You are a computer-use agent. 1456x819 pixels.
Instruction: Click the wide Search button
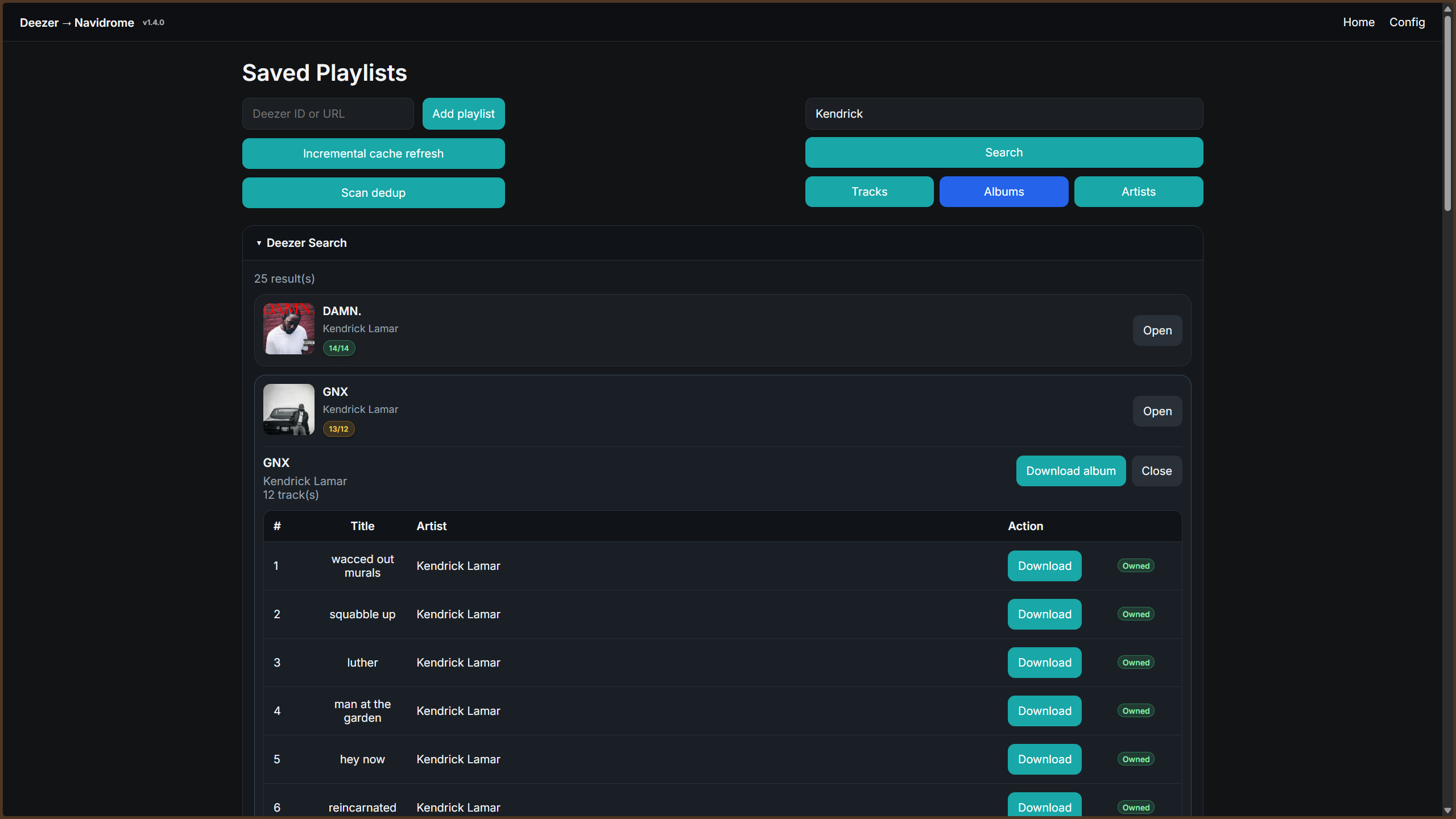tap(1004, 152)
